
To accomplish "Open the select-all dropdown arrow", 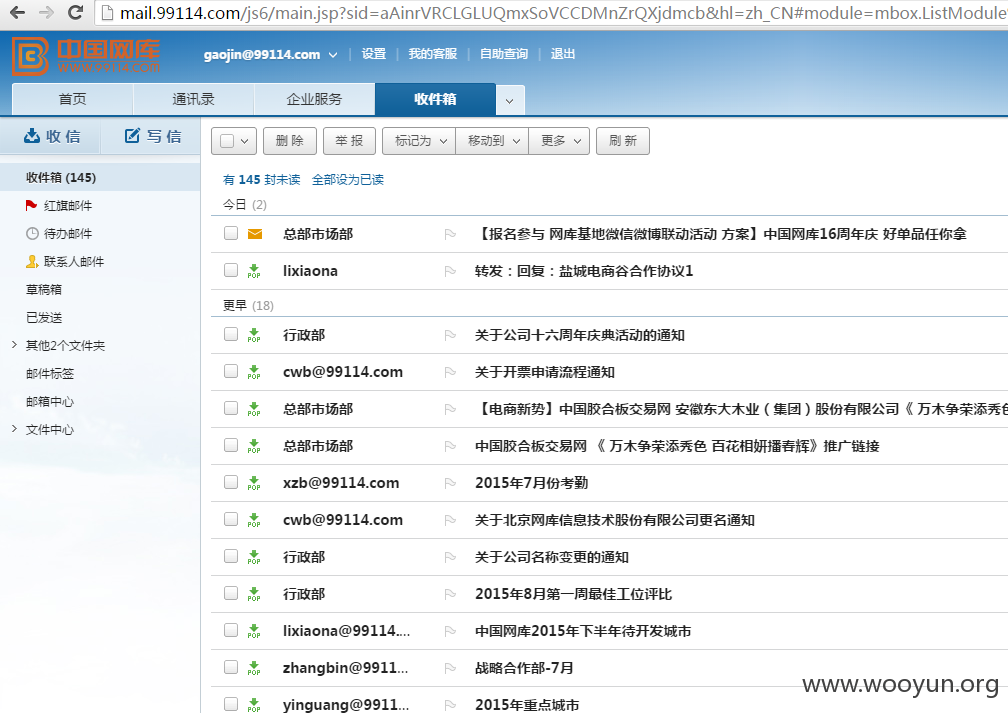I will pyautogui.click(x=244, y=141).
